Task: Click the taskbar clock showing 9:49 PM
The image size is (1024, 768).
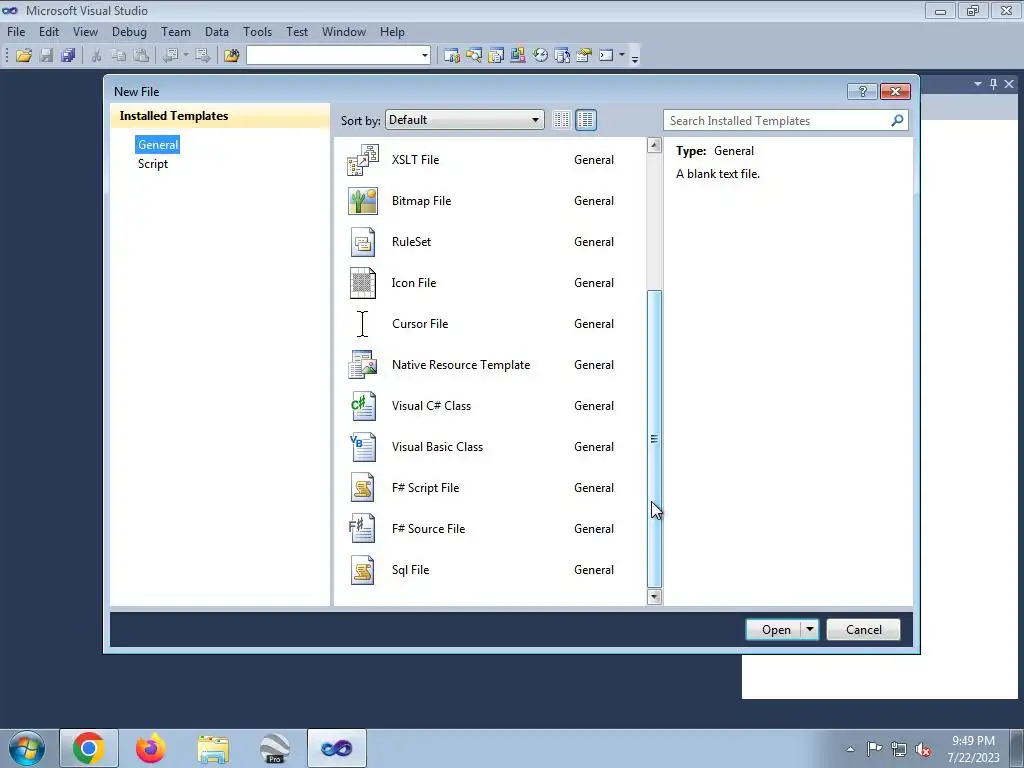Action: [x=973, y=749]
